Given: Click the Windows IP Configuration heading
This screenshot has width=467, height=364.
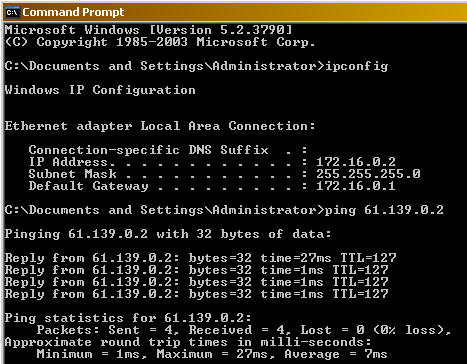Looking at the screenshot, I should tap(100, 90).
